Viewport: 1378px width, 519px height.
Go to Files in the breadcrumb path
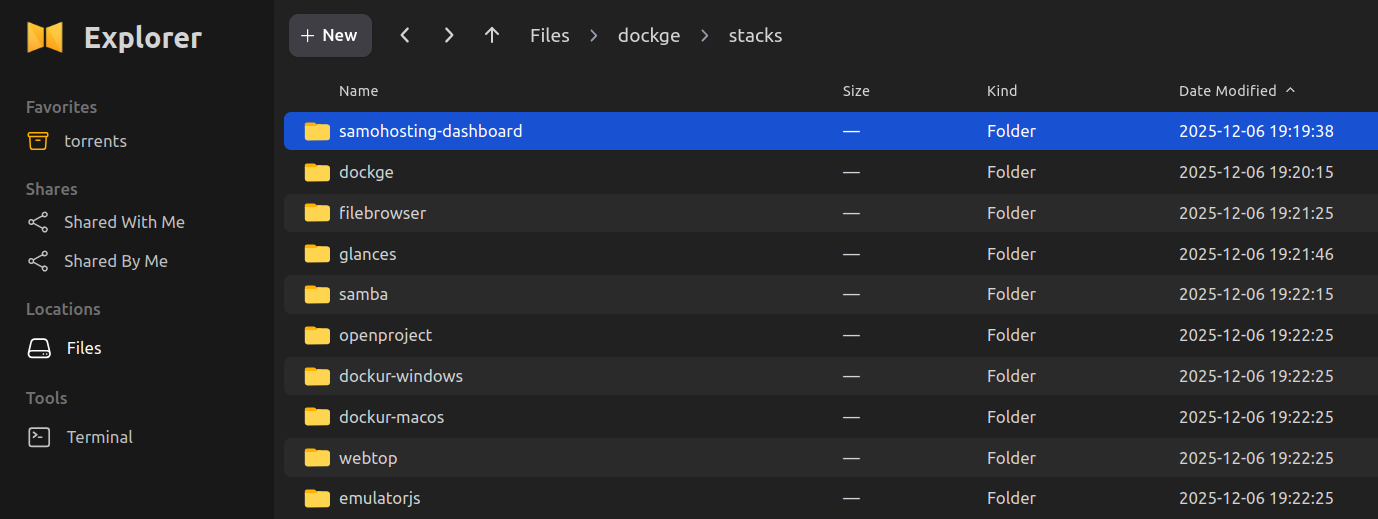549,36
